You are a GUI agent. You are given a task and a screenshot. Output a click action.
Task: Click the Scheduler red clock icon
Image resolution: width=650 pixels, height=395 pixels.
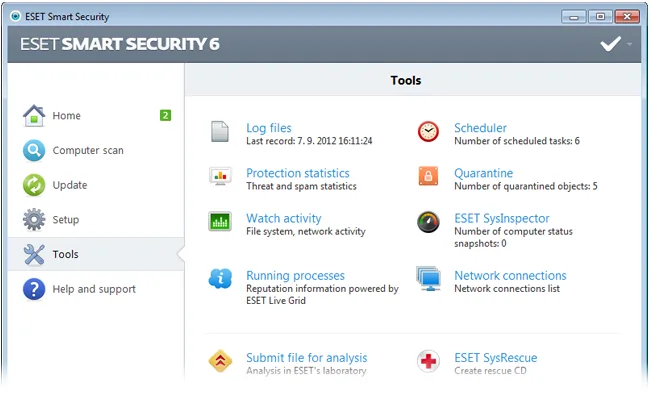pos(428,131)
